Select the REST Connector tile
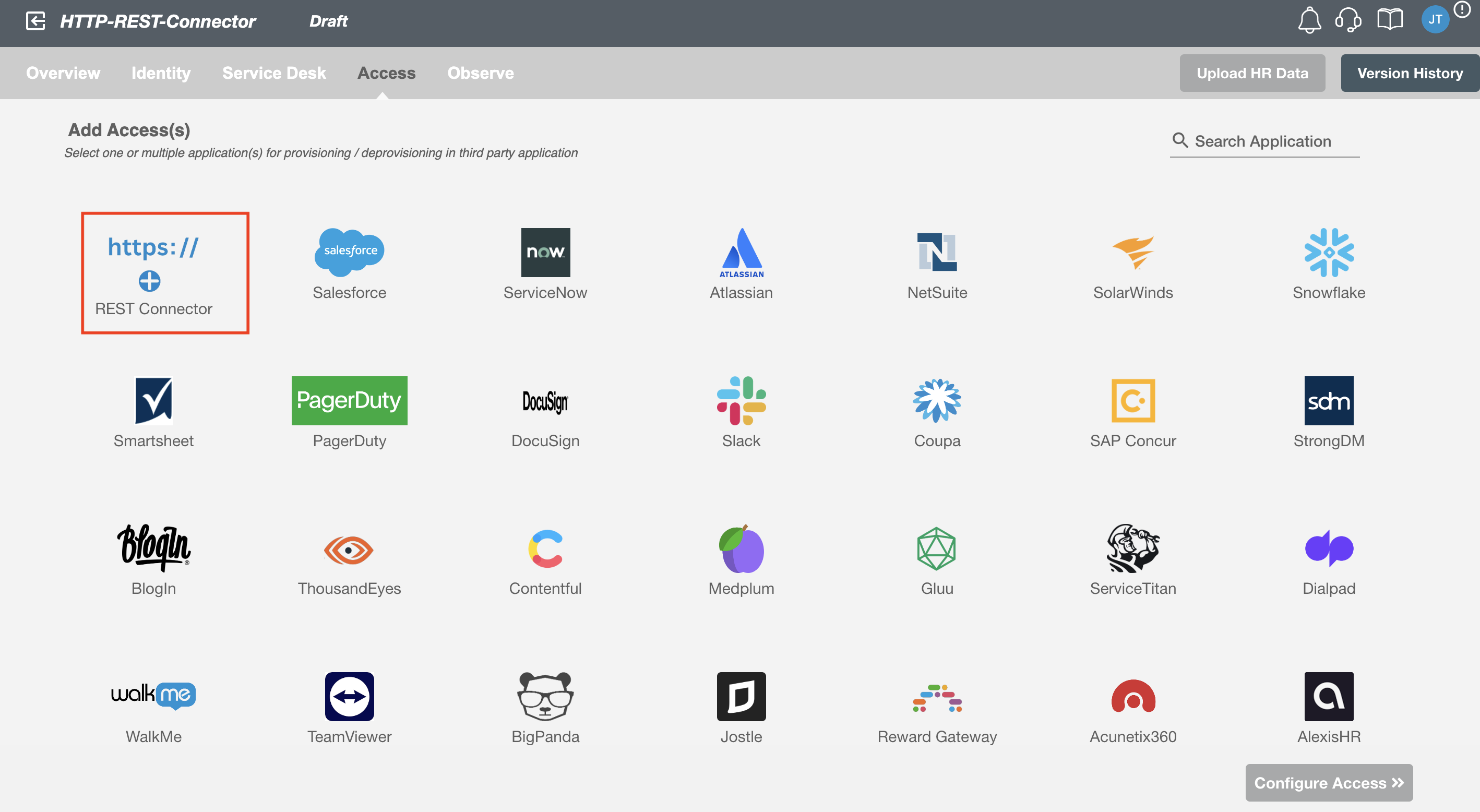 (165, 273)
